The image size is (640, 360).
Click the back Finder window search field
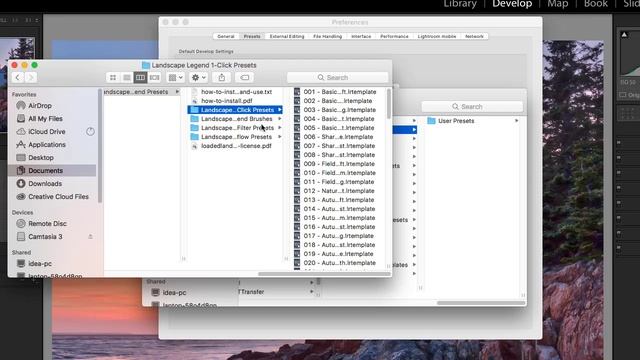coord(472,107)
